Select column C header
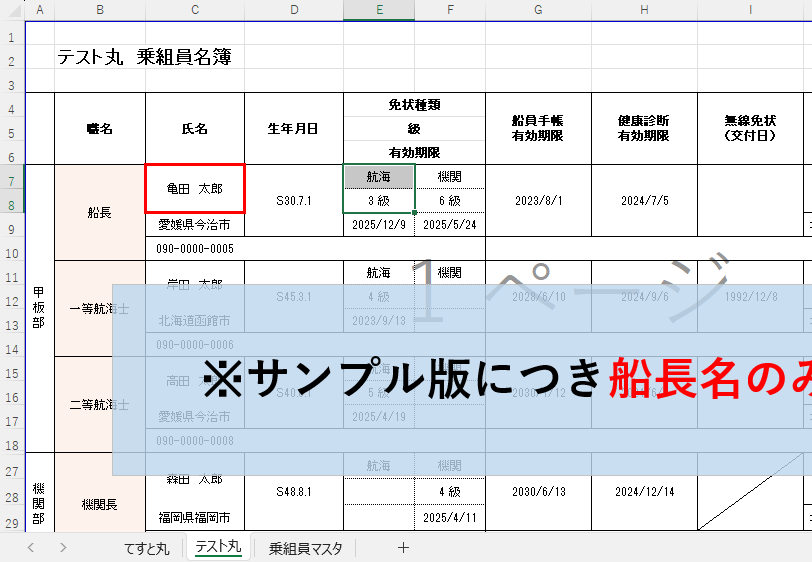Viewport: 812px width, 562px height. coord(195,10)
